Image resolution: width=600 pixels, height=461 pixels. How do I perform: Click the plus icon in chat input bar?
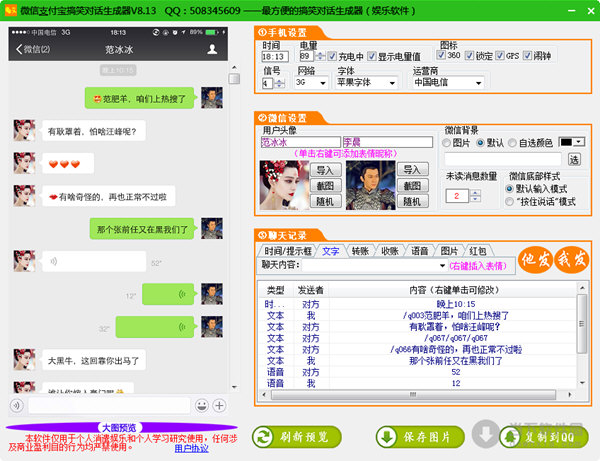pos(220,405)
